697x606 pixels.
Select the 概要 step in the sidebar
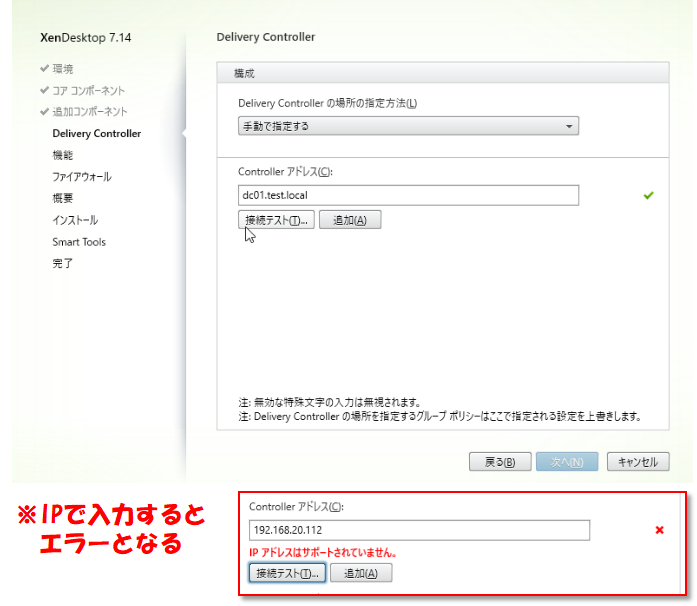(x=63, y=198)
